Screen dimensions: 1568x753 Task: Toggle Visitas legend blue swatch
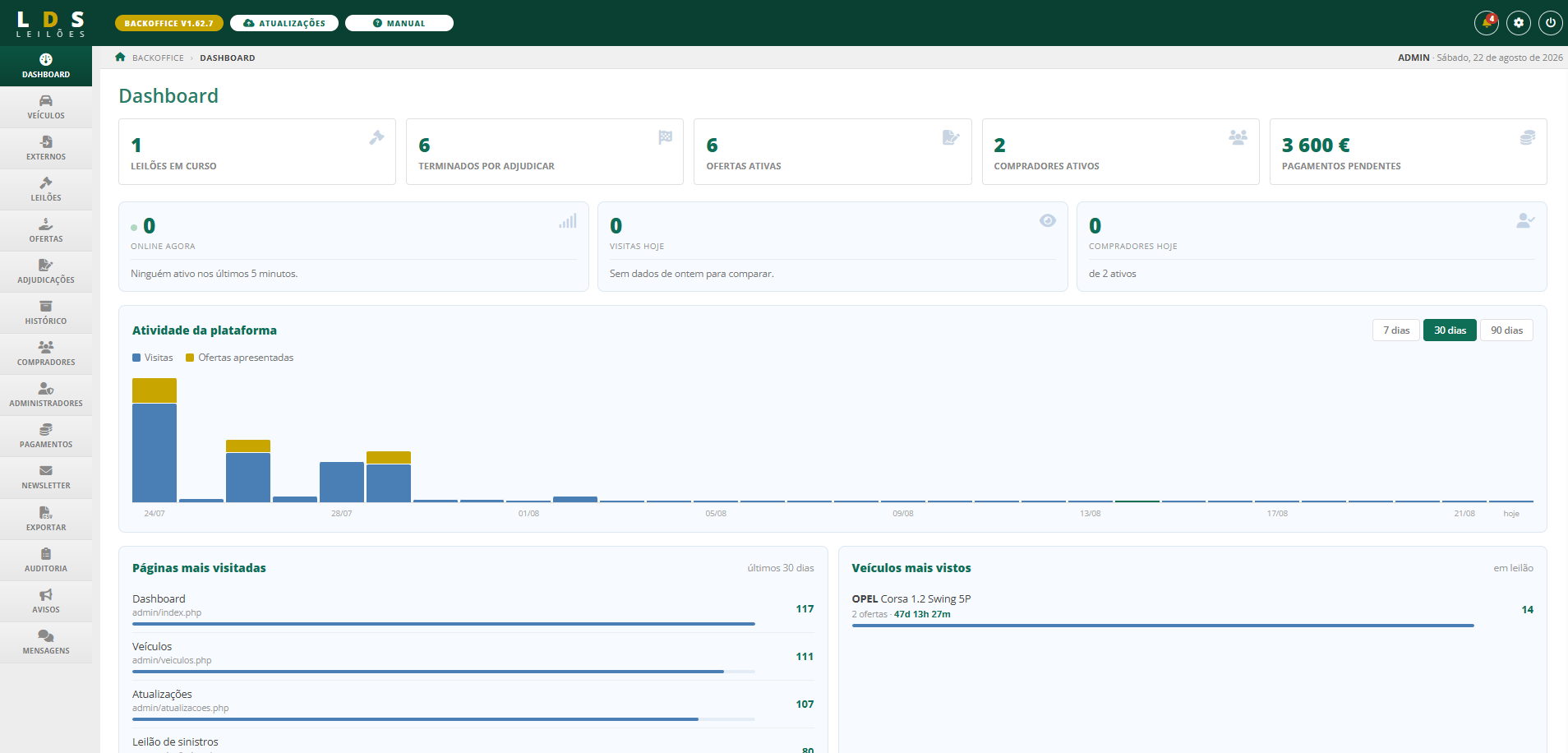(x=136, y=358)
